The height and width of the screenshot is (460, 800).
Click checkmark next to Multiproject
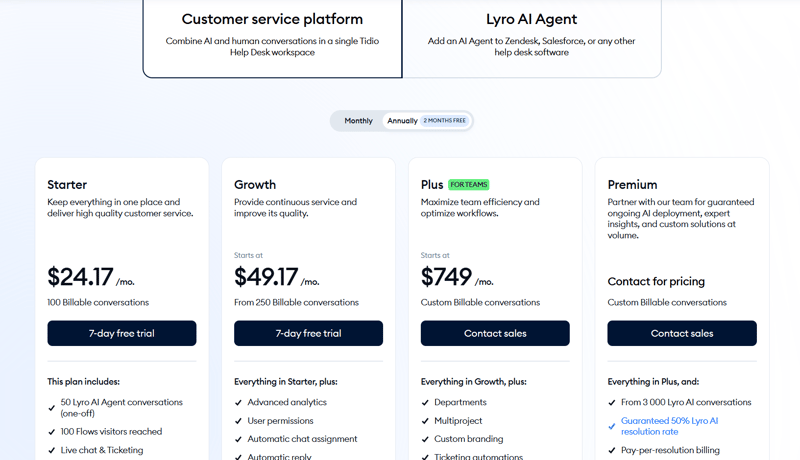tap(426, 421)
